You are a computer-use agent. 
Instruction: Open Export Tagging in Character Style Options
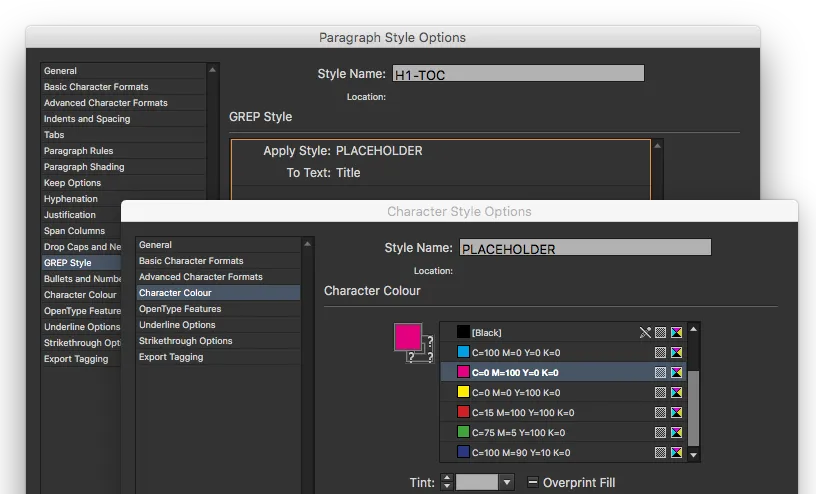[x=218, y=357]
